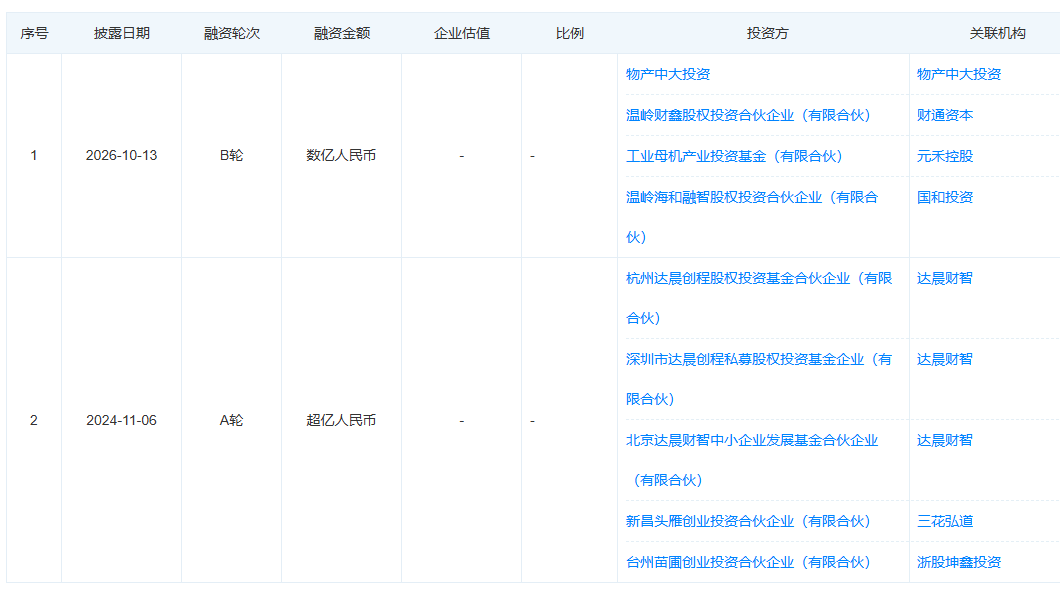Select date cell 2026-10-13

point(122,155)
